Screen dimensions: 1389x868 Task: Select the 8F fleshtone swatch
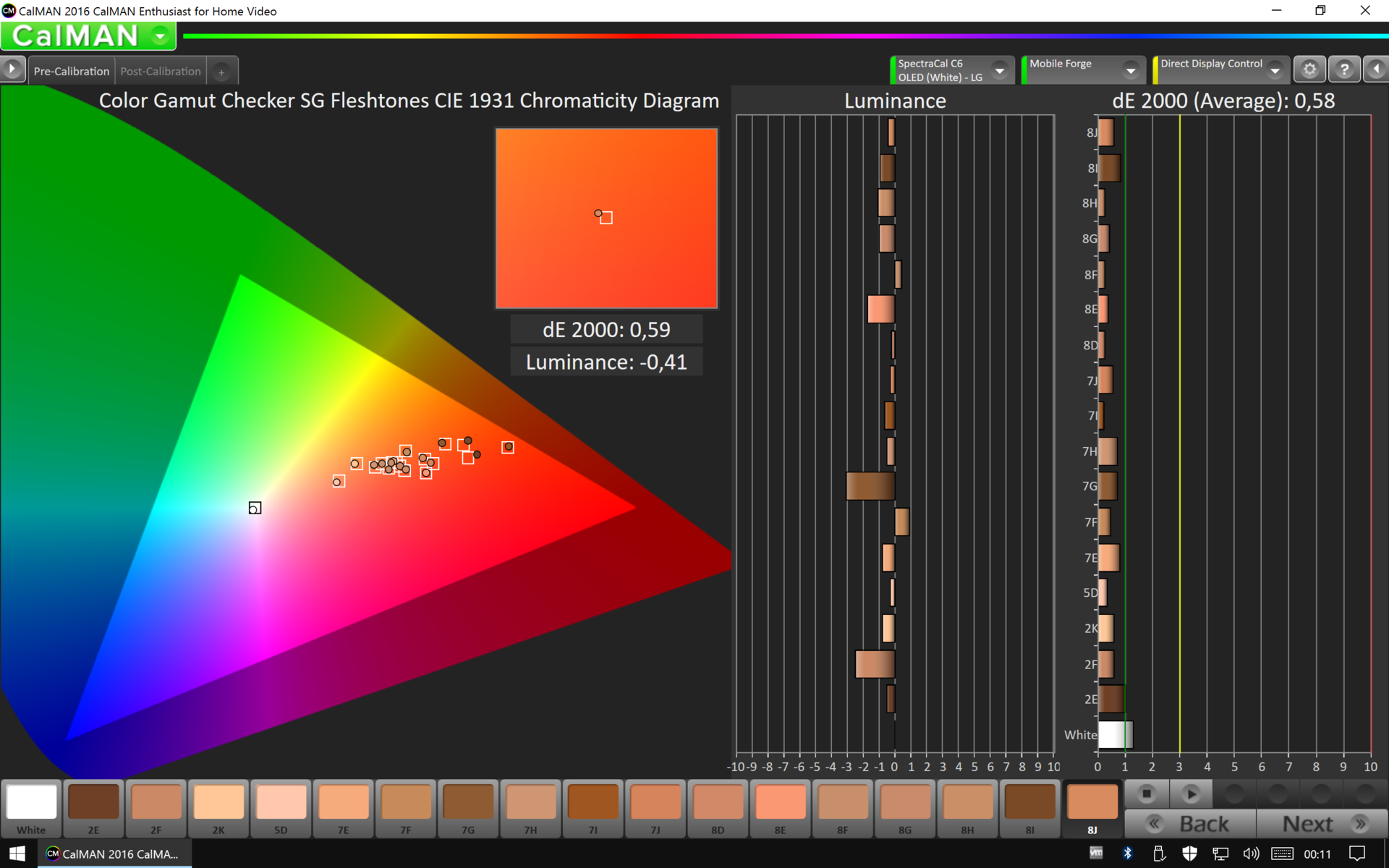843,809
